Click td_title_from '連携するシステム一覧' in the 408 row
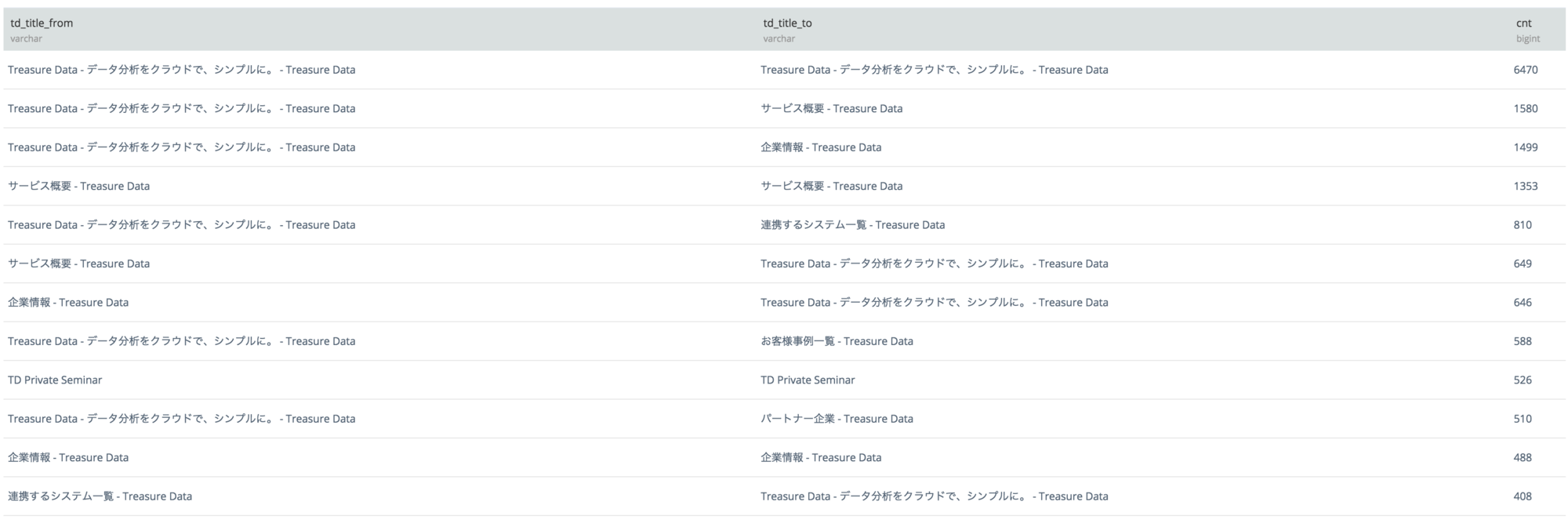Screen dimensions: 1568x527 point(100,496)
